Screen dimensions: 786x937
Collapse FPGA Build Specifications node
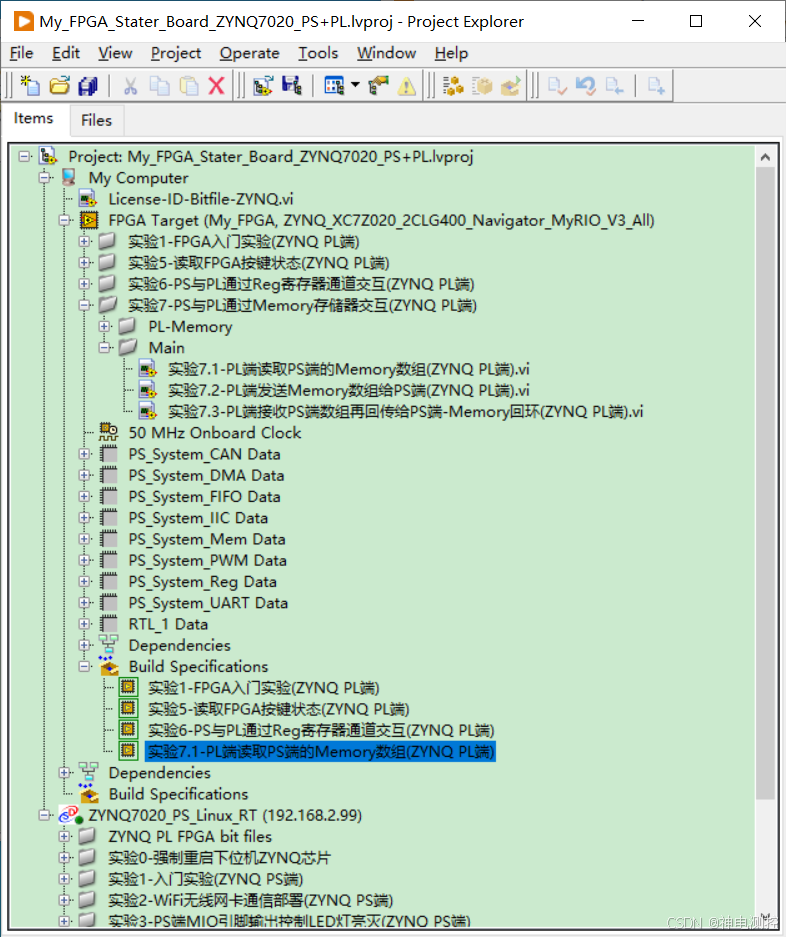pos(84,666)
